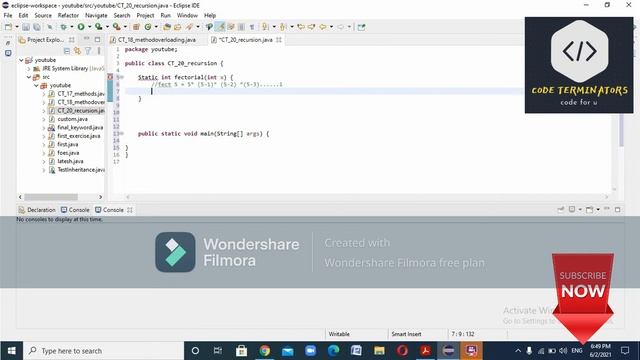Expand the JRE System Library node
Image resolution: width=640 pixels, height=360 pixels.
[x=29, y=69]
